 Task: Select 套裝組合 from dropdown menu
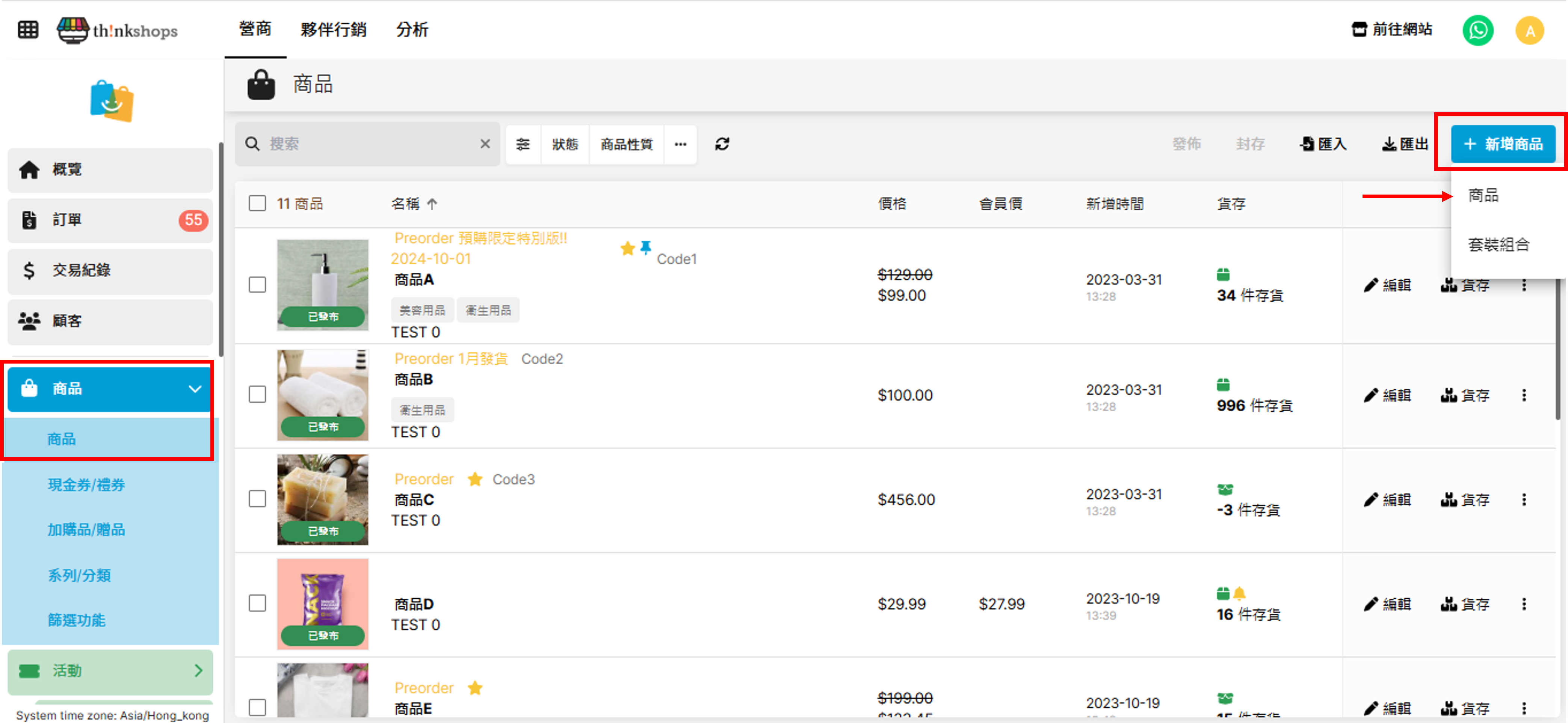point(1499,245)
